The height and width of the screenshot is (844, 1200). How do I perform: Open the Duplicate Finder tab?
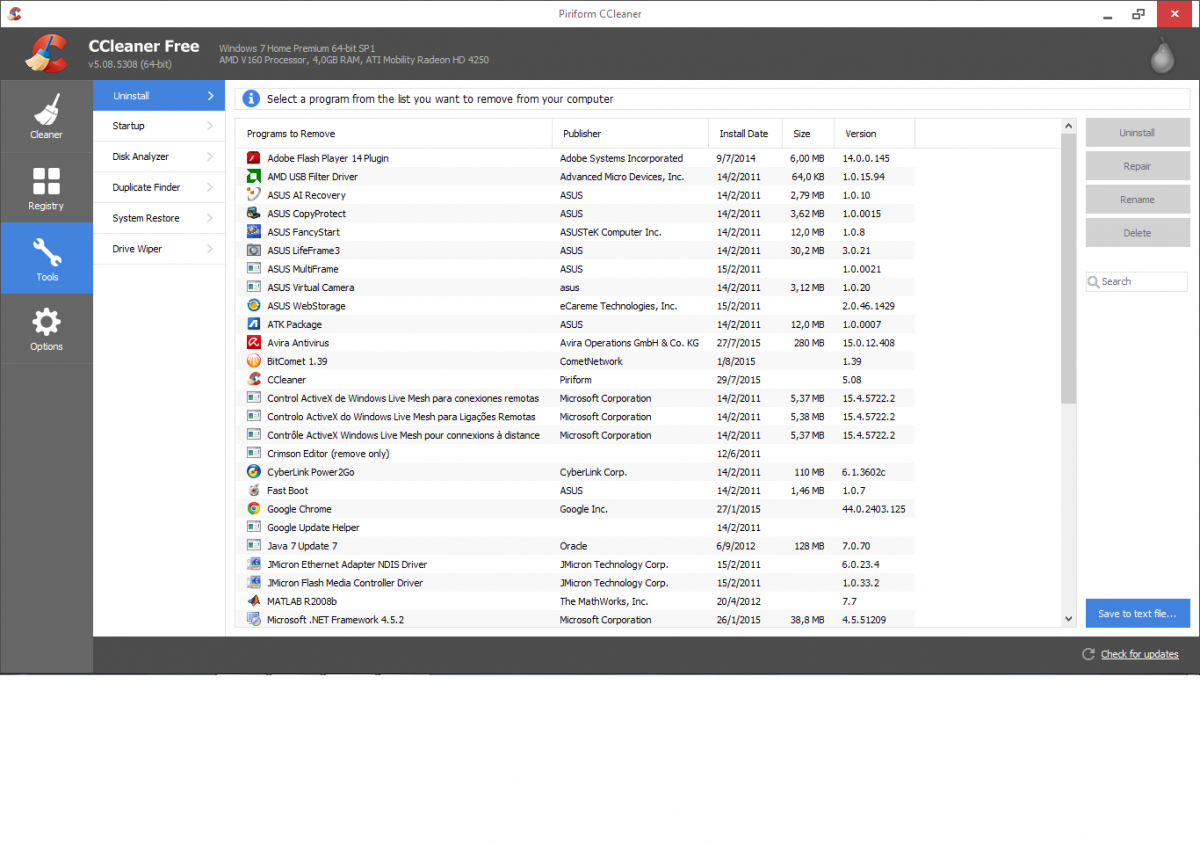(x=159, y=187)
